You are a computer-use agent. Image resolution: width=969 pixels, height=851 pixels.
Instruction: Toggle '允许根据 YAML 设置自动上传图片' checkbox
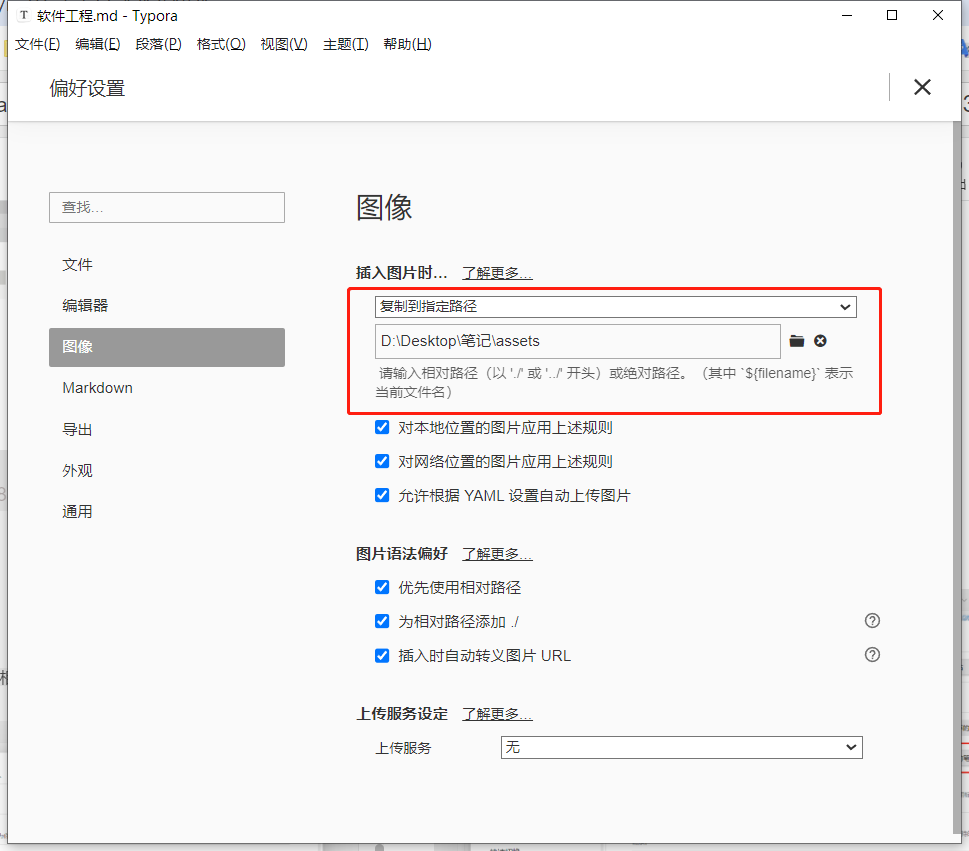click(x=382, y=495)
